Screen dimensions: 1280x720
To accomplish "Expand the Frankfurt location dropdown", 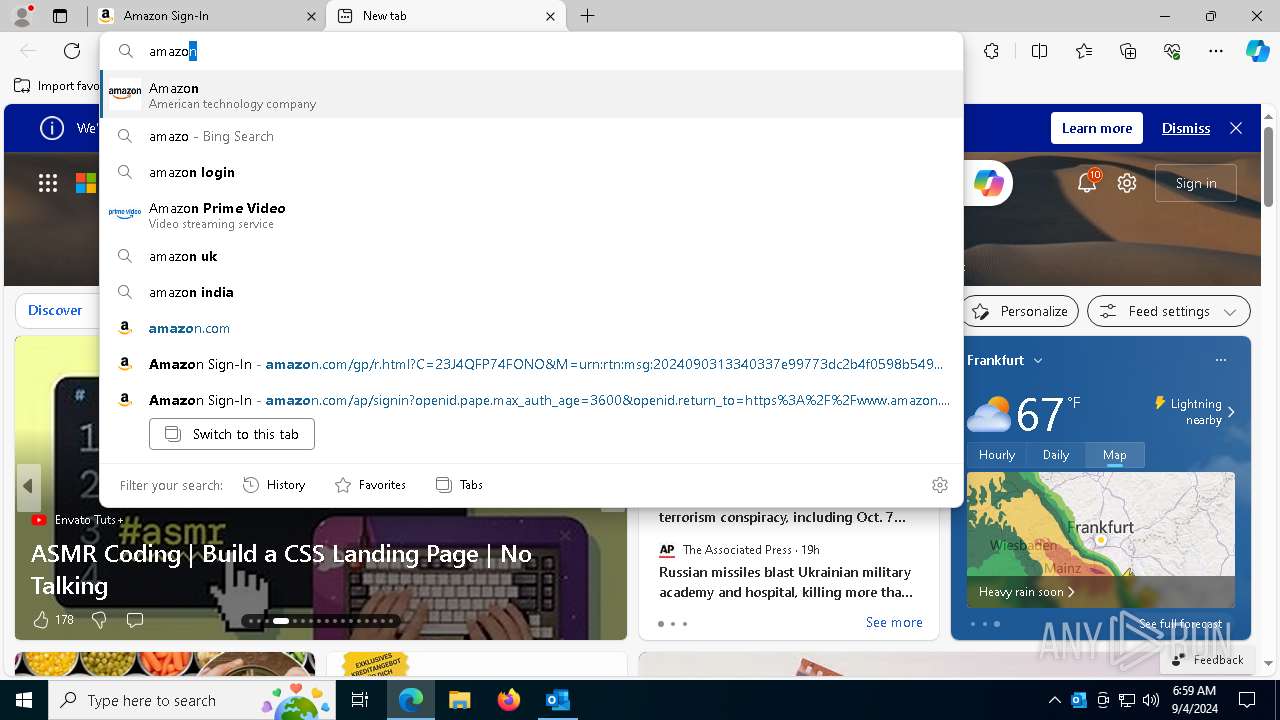I will 1038,360.
